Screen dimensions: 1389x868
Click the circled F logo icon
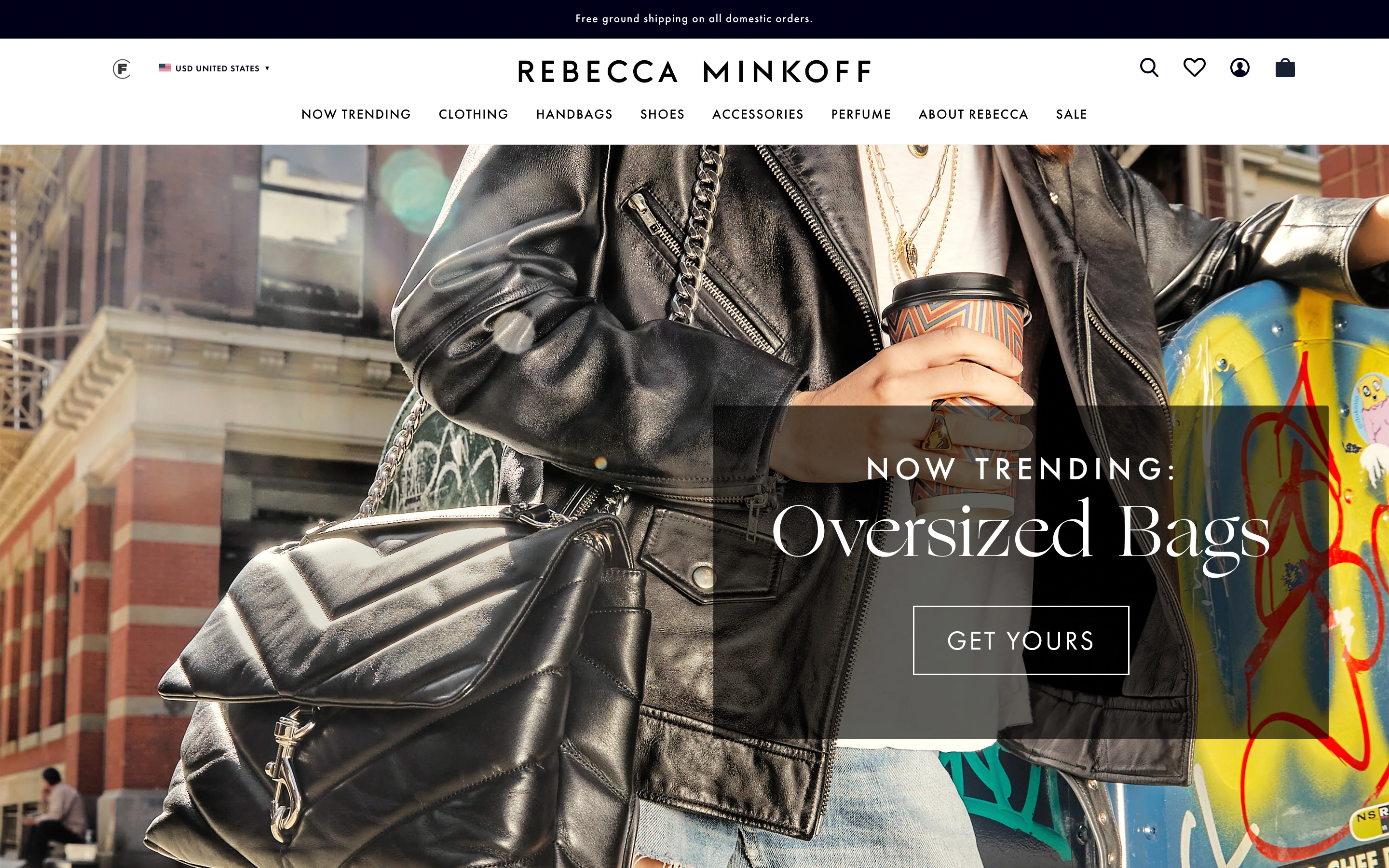coord(122,69)
